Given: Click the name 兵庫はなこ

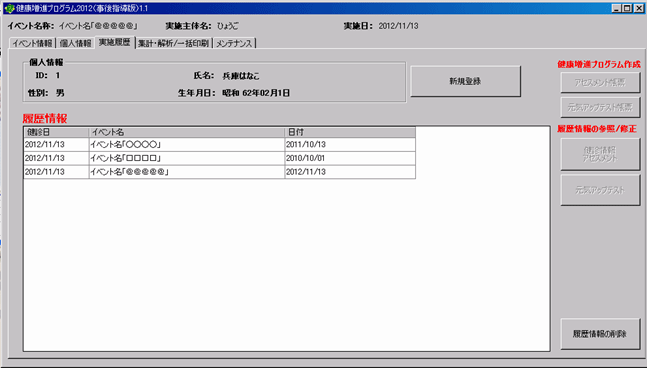Looking at the screenshot, I should coord(241,76).
